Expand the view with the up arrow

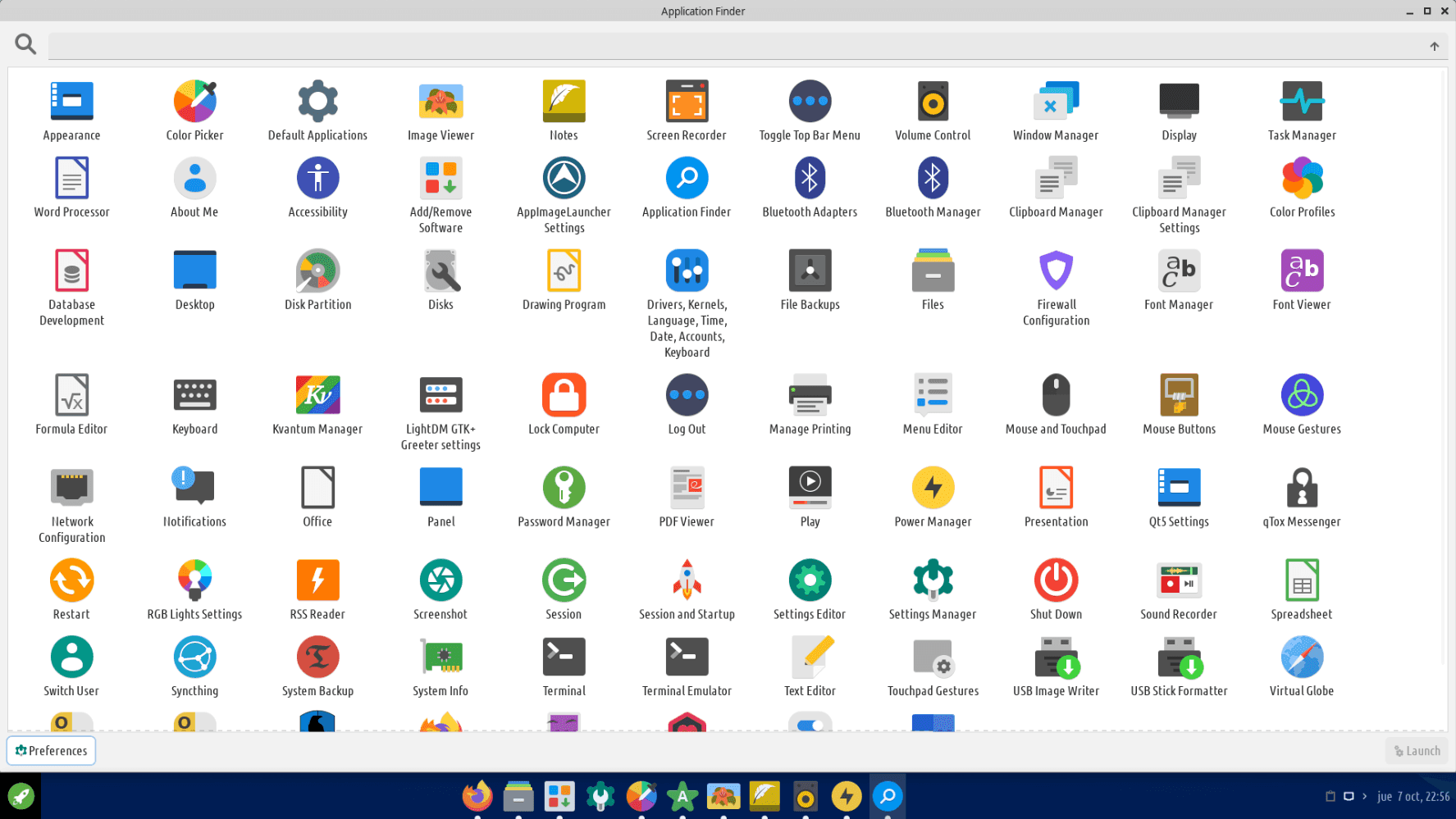tap(1434, 47)
